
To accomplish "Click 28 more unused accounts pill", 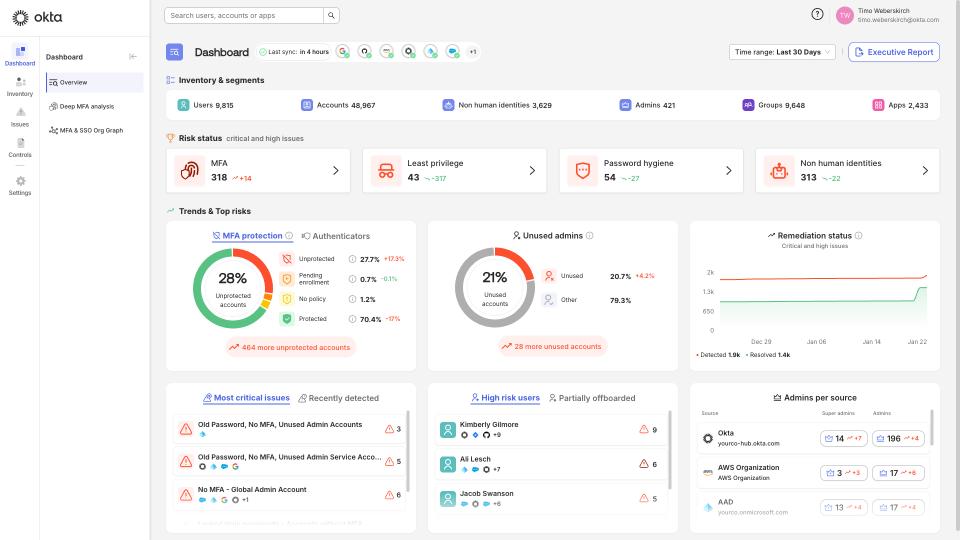I will click(553, 347).
